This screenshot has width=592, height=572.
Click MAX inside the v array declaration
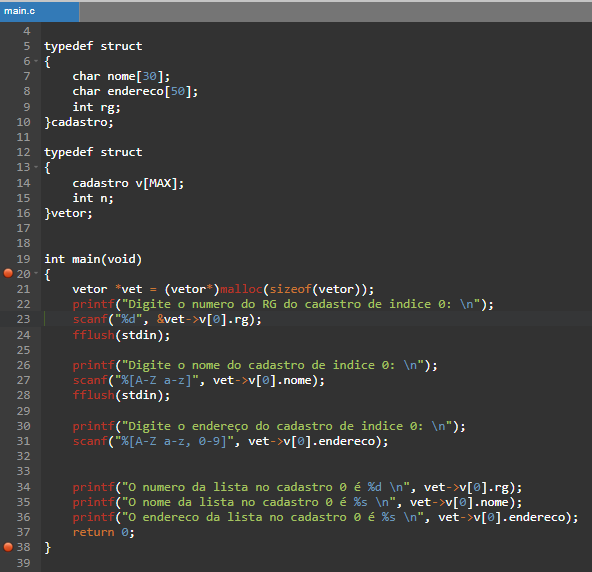tap(160, 183)
